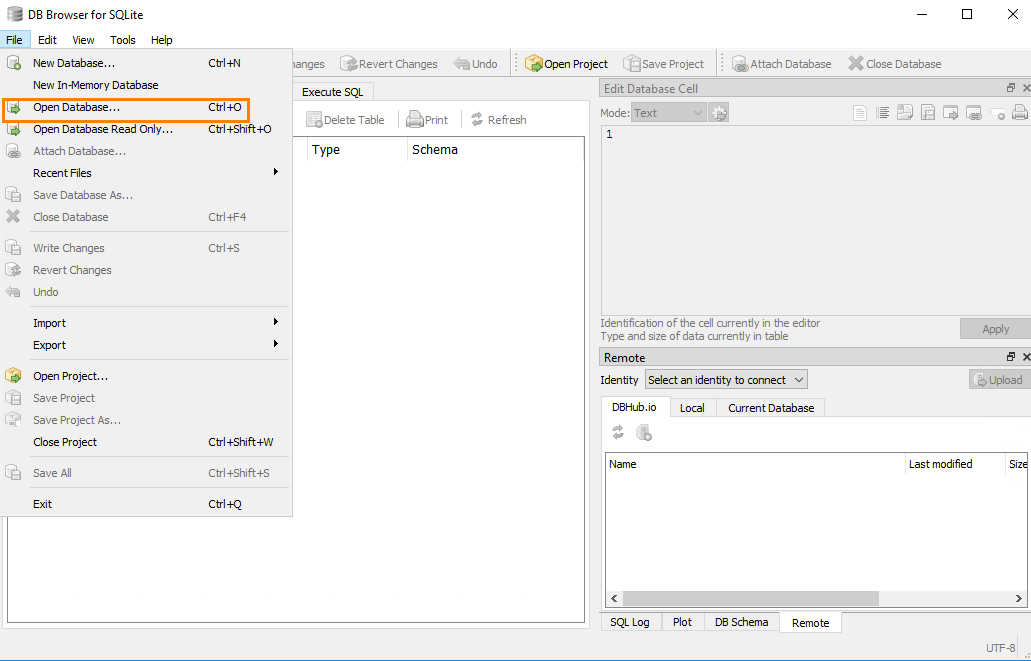Open the Tools menu
Screen dimensions: 1031x661
pyautogui.click(x=122, y=40)
